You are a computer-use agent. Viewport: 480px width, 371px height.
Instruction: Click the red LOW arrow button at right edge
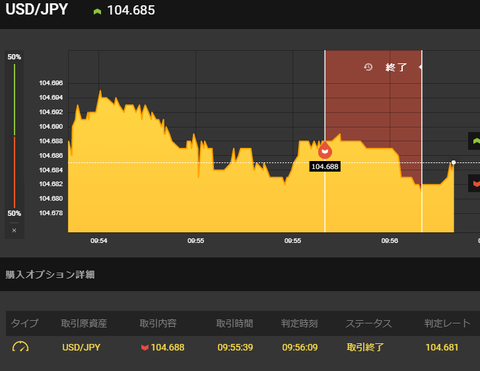click(475, 183)
